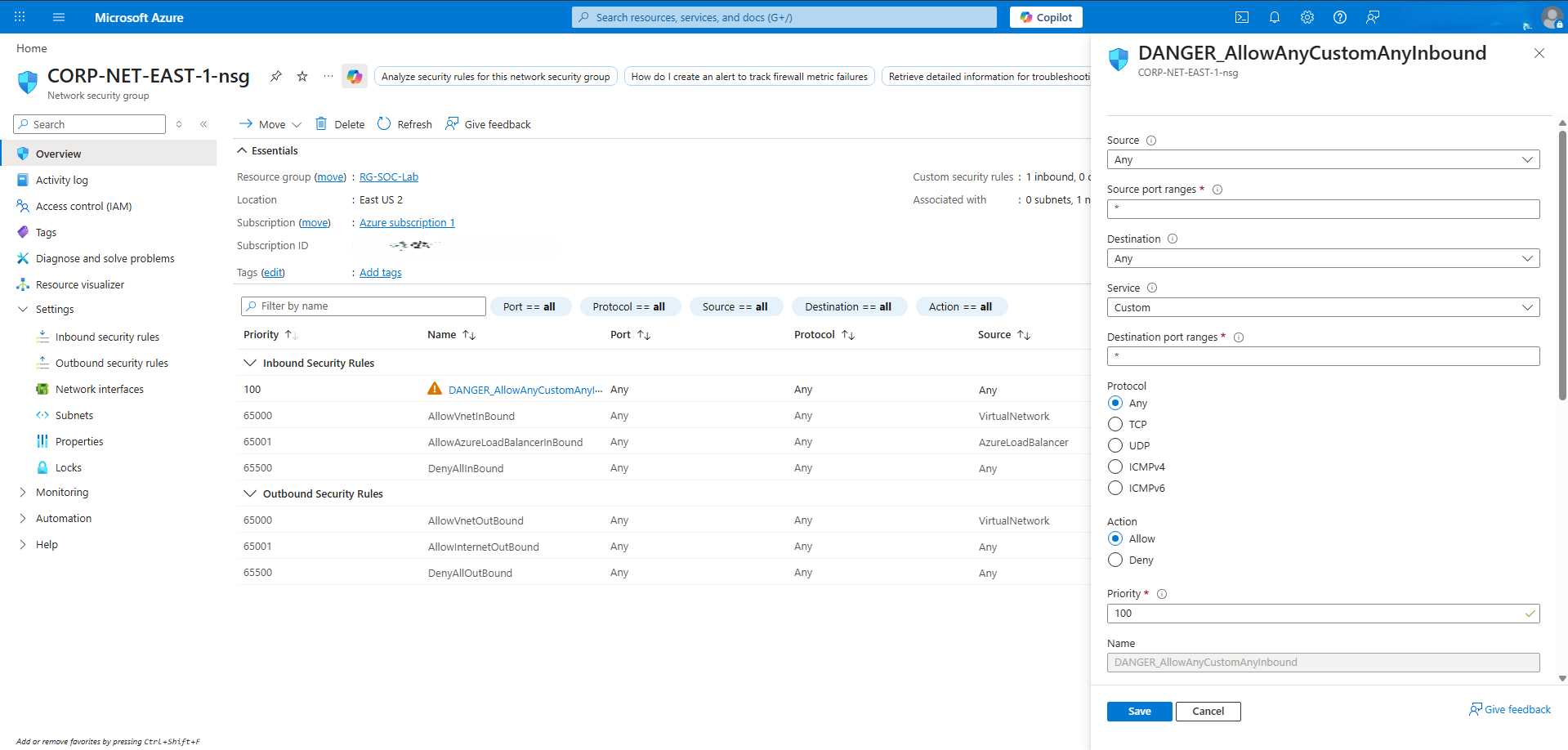1568x750 pixels.
Task: Open the user account avatar
Action: click(x=1551, y=17)
